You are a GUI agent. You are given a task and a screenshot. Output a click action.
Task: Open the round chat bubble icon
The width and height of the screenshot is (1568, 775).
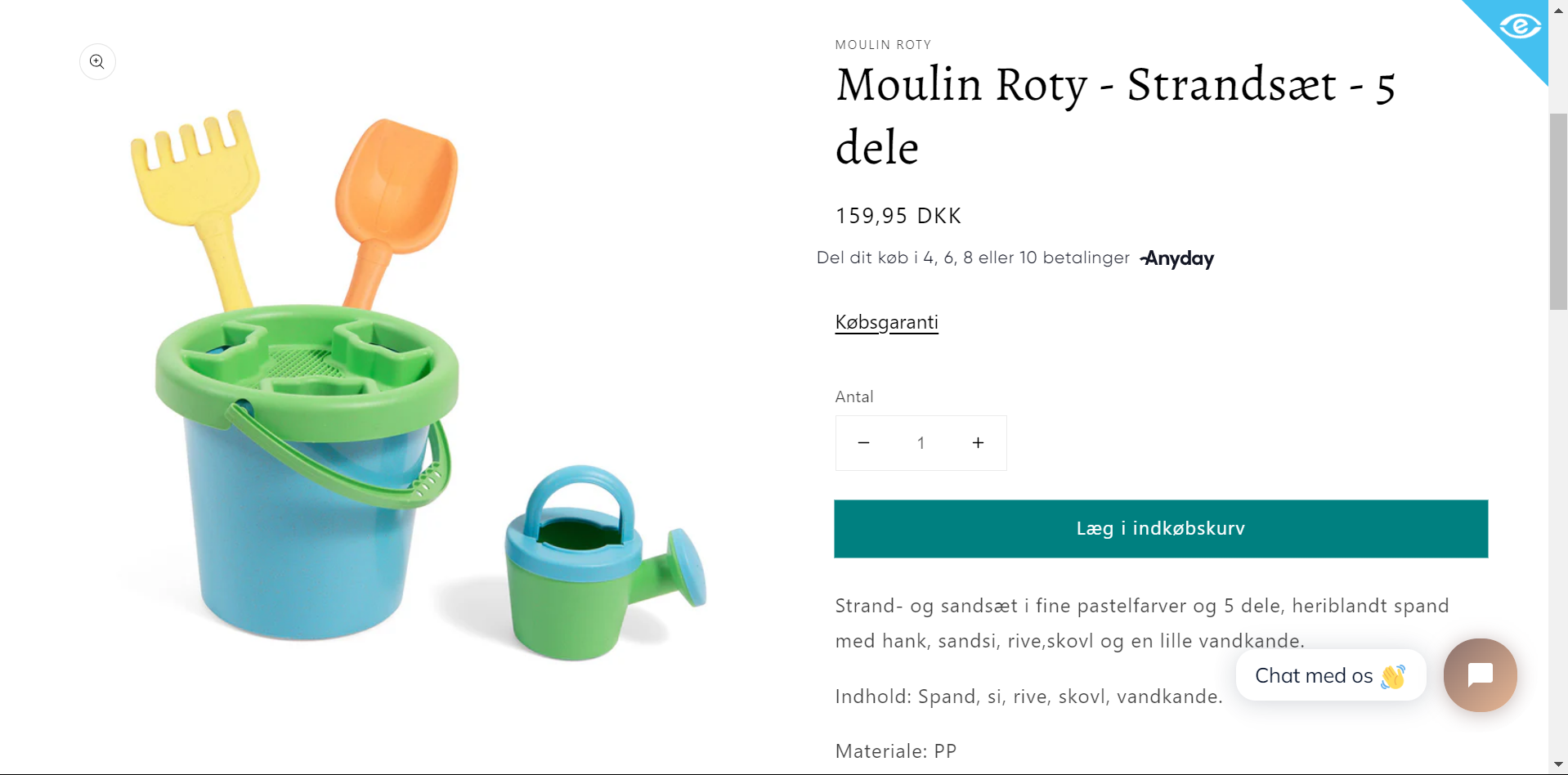1480,675
